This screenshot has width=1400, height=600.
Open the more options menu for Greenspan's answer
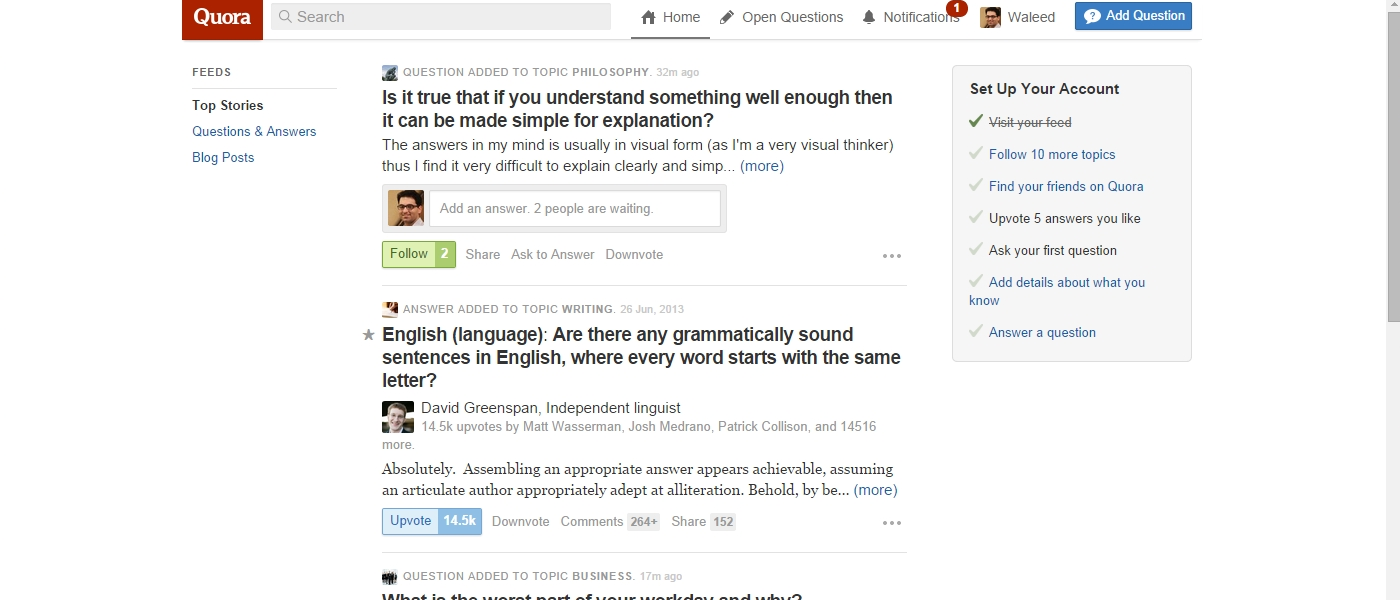coord(892,523)
